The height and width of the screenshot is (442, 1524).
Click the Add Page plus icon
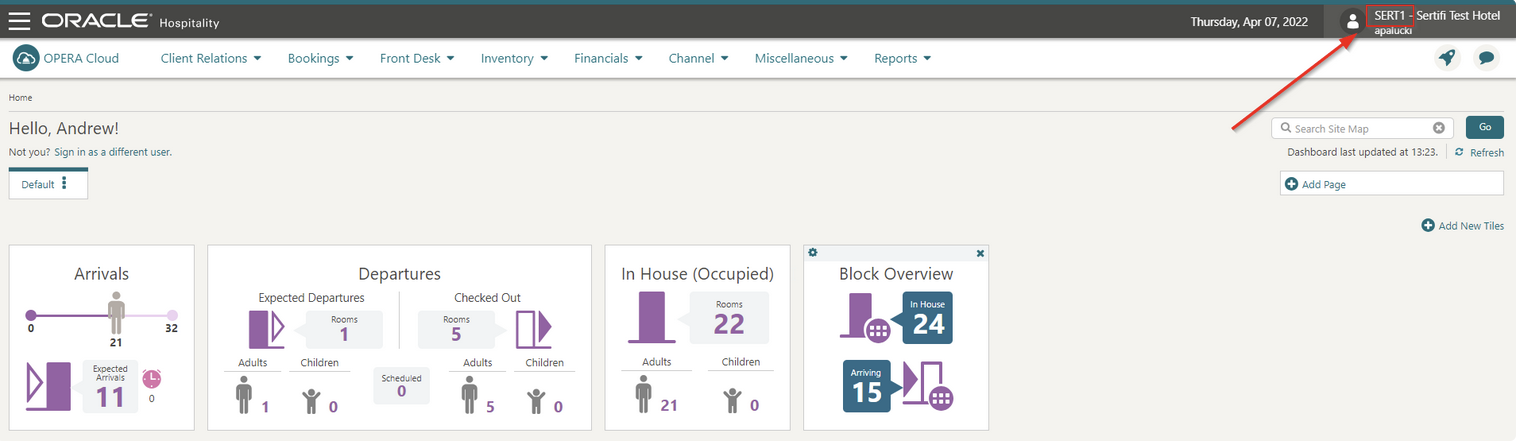(x=1292, y=184)
